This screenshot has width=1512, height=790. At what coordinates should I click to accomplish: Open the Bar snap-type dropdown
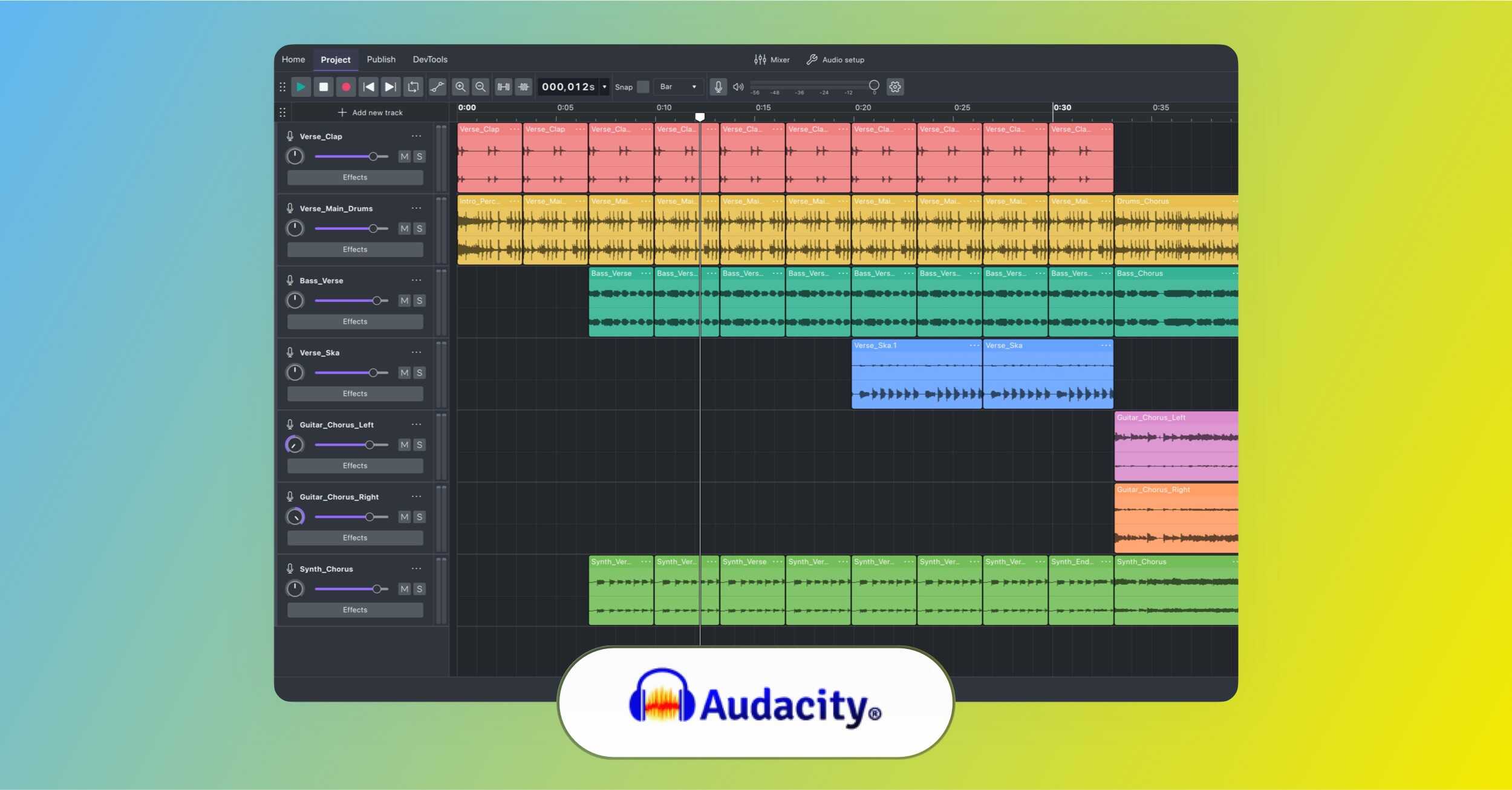click(x=679, y=87)
